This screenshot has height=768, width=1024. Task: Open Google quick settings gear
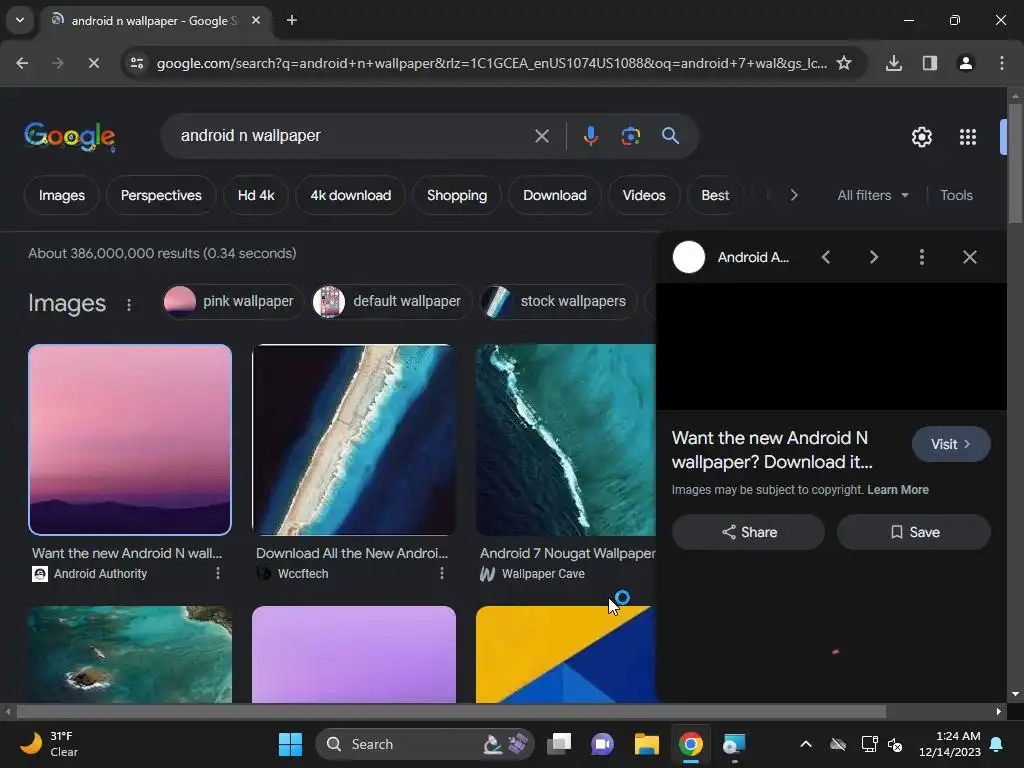[x=921, y=136]
